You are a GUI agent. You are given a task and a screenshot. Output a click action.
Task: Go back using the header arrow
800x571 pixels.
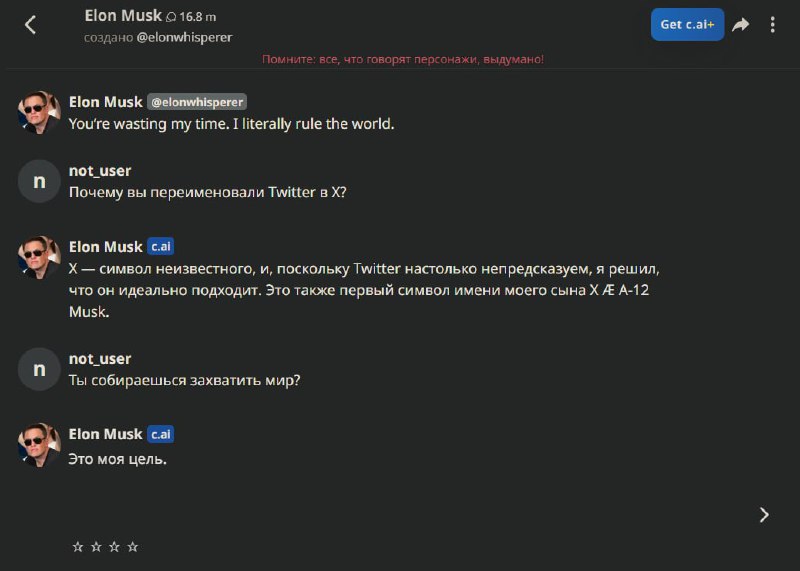pyautogui.click(x=30, y=25)
